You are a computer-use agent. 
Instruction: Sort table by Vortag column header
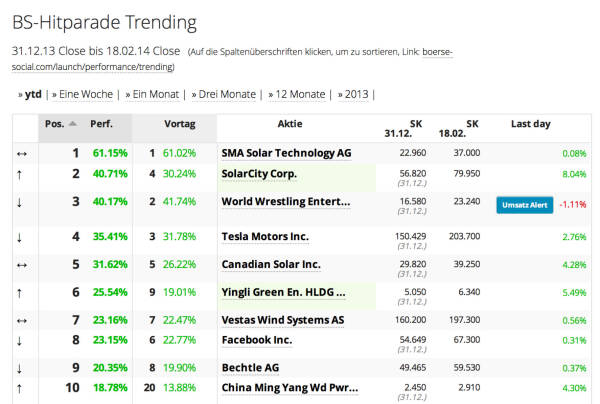click(179, 124)
